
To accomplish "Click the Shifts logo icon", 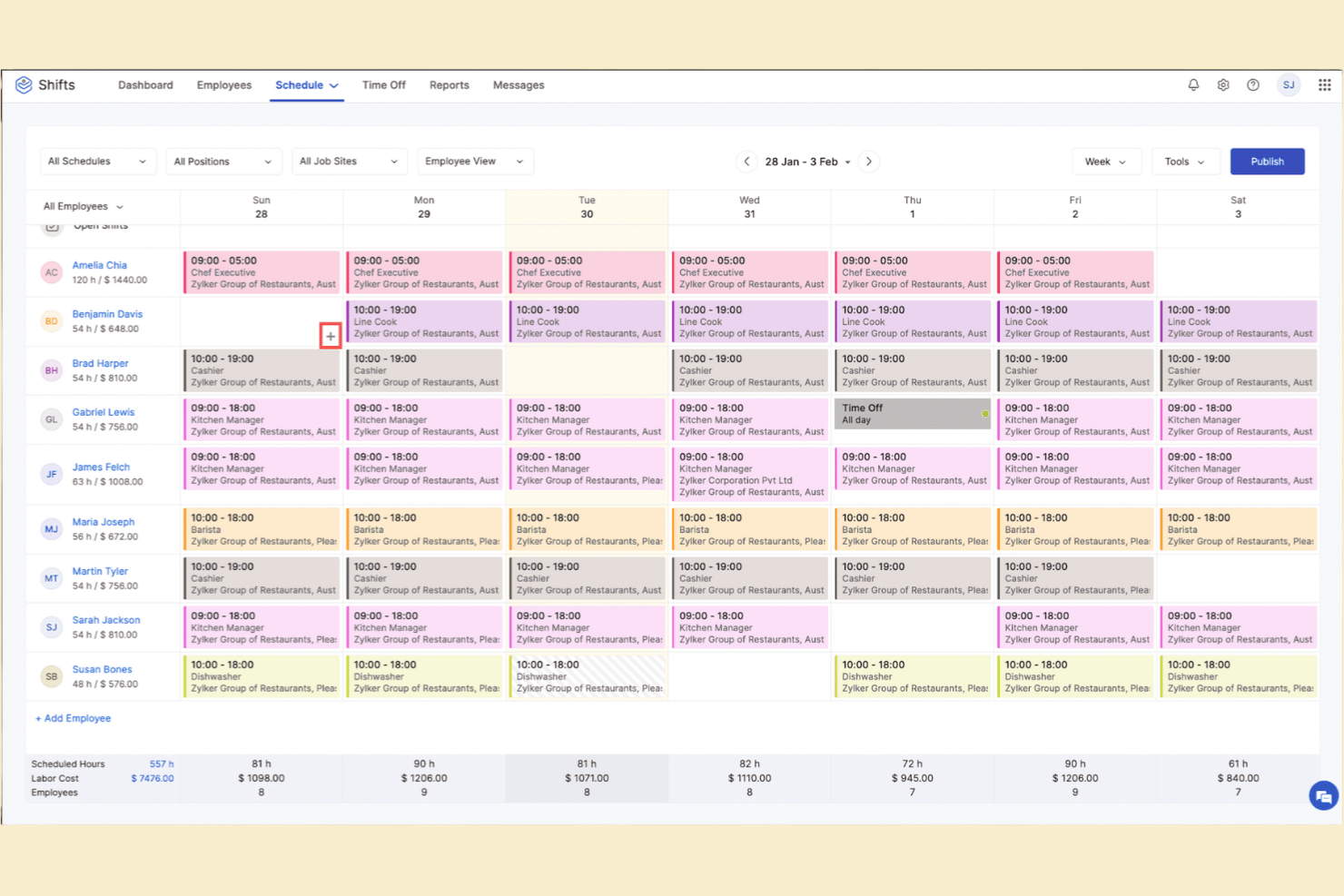I will (24, 84).
